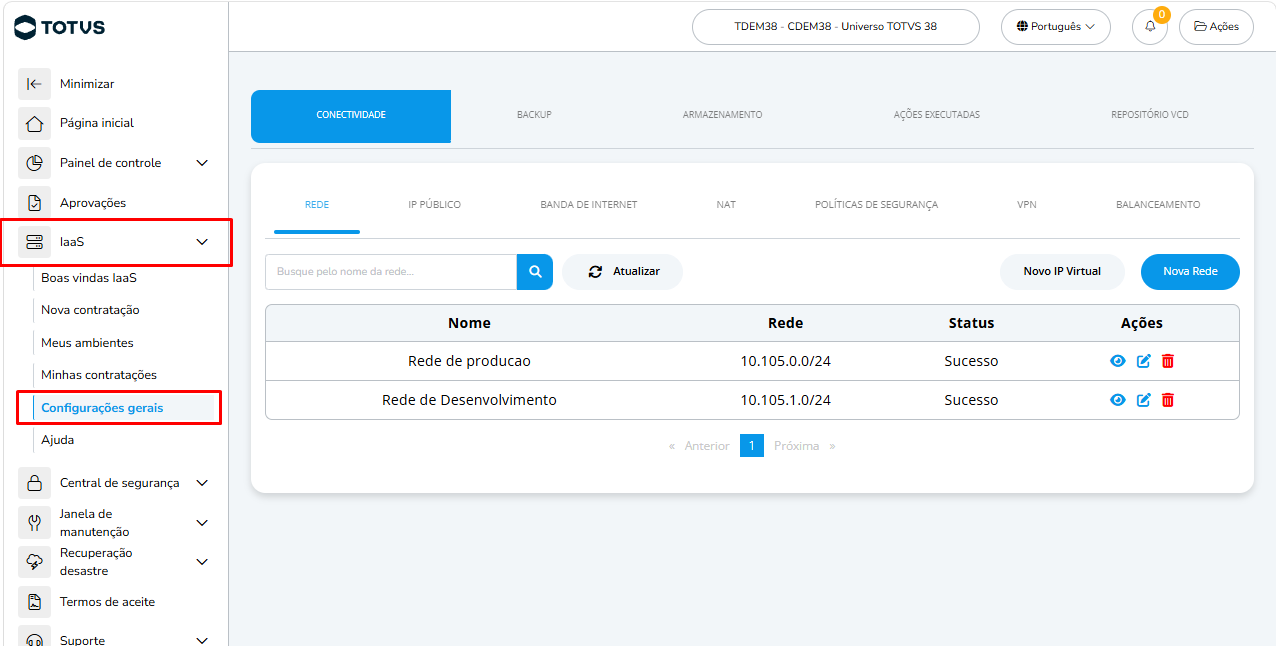The width and height of the screenshot is (1276, 646).
Task: View Rede de producao with eye icon
Action: point(1118,361)
